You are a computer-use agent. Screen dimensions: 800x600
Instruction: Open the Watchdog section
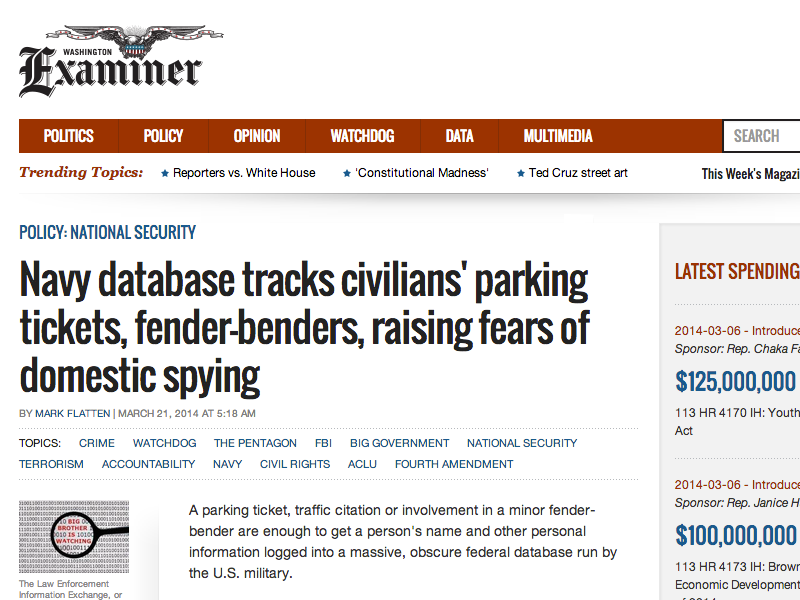click(x=362, y=136)
